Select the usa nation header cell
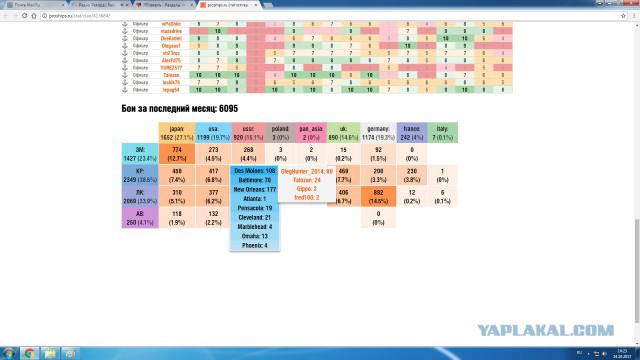Image resolution: width=640 pixels, height=360 pixels. 213,133
